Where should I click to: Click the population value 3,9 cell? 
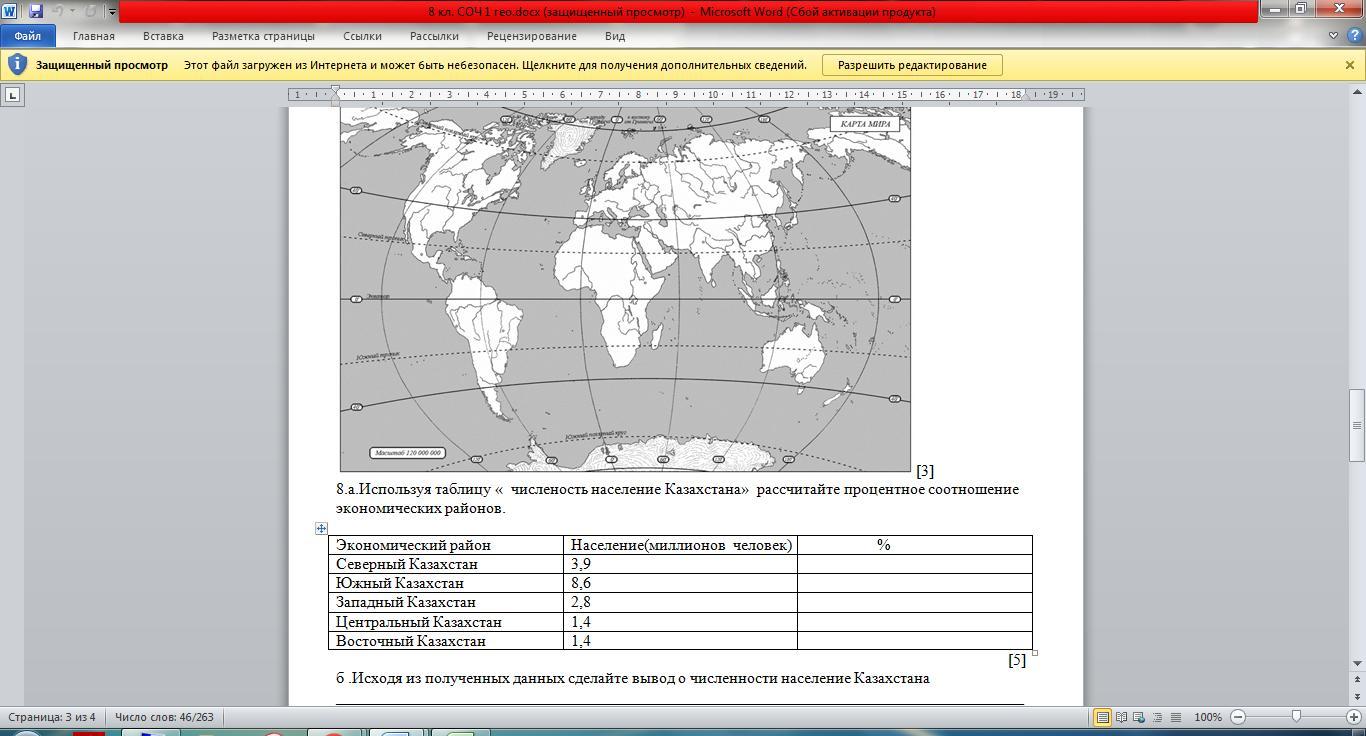tap(680, 564)
